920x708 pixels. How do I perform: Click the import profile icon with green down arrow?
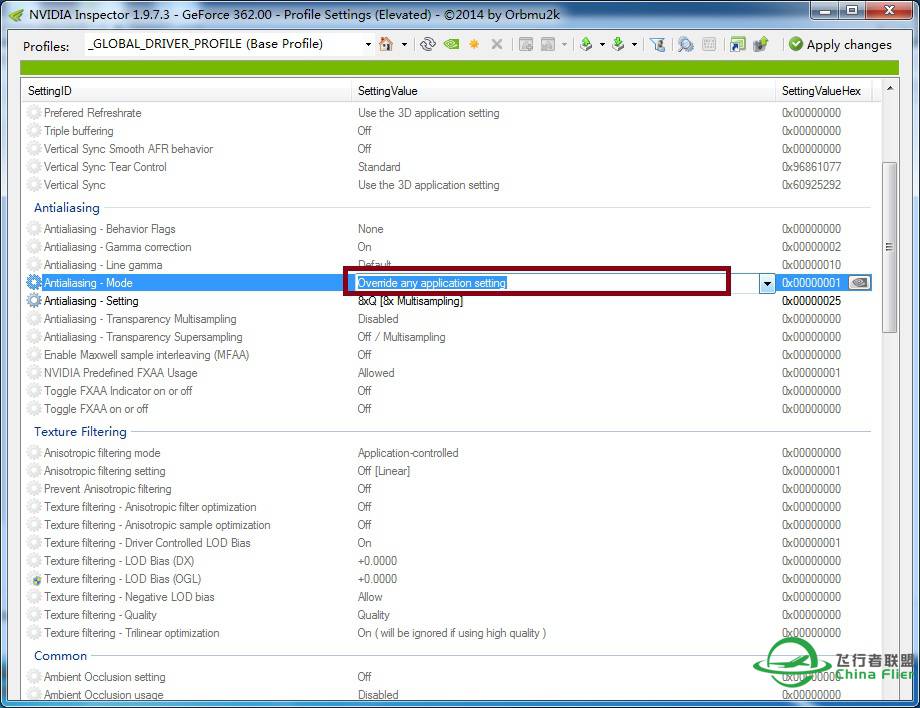(x=618, y=44)
